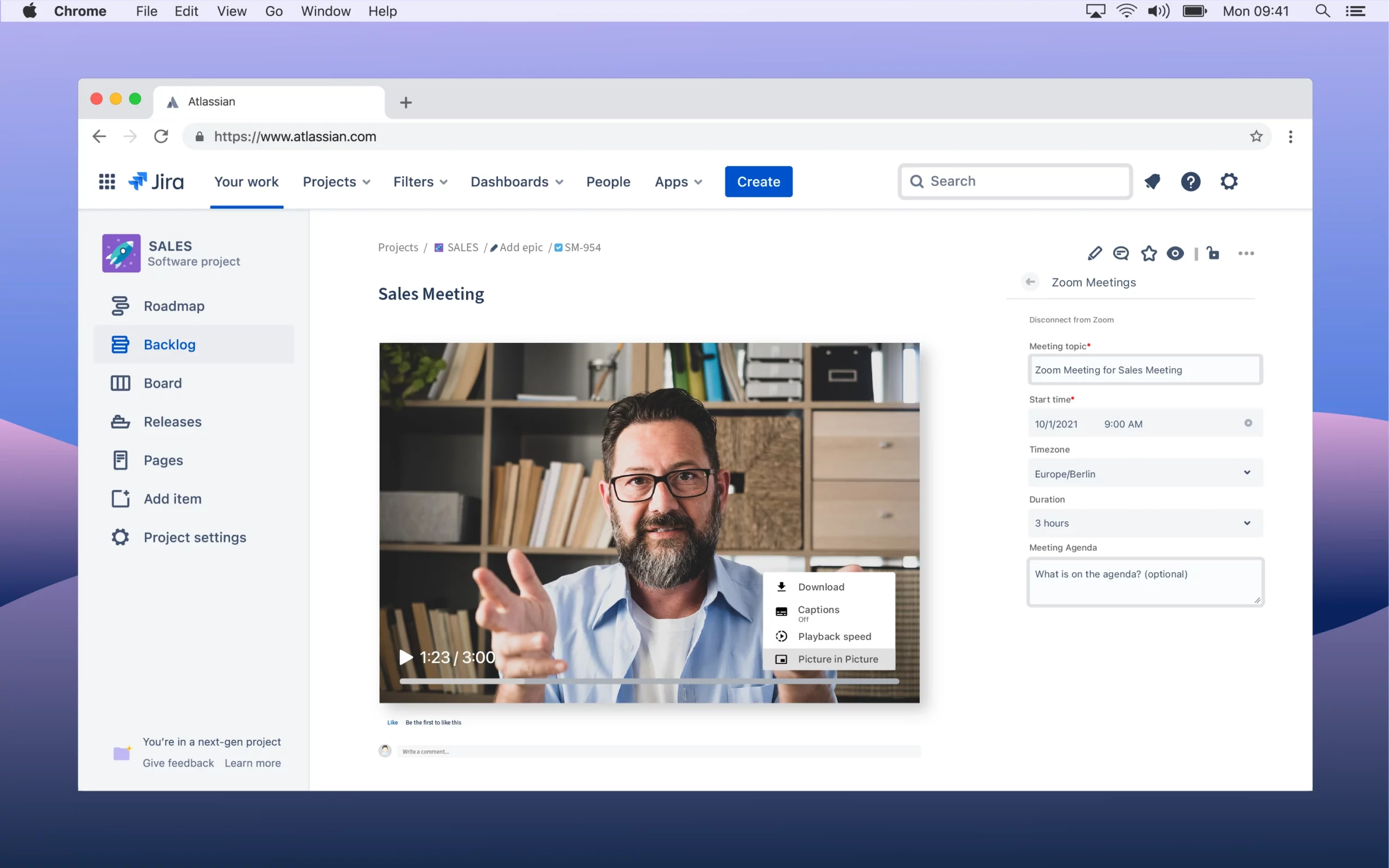Screen dimensions: 1389x868
Task: Expand the Projects dropdown
Action: 336,181
